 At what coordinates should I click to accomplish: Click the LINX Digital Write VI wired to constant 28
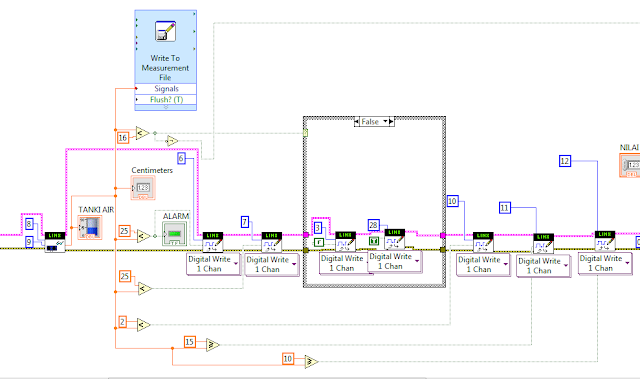click(x=395, y=239)
